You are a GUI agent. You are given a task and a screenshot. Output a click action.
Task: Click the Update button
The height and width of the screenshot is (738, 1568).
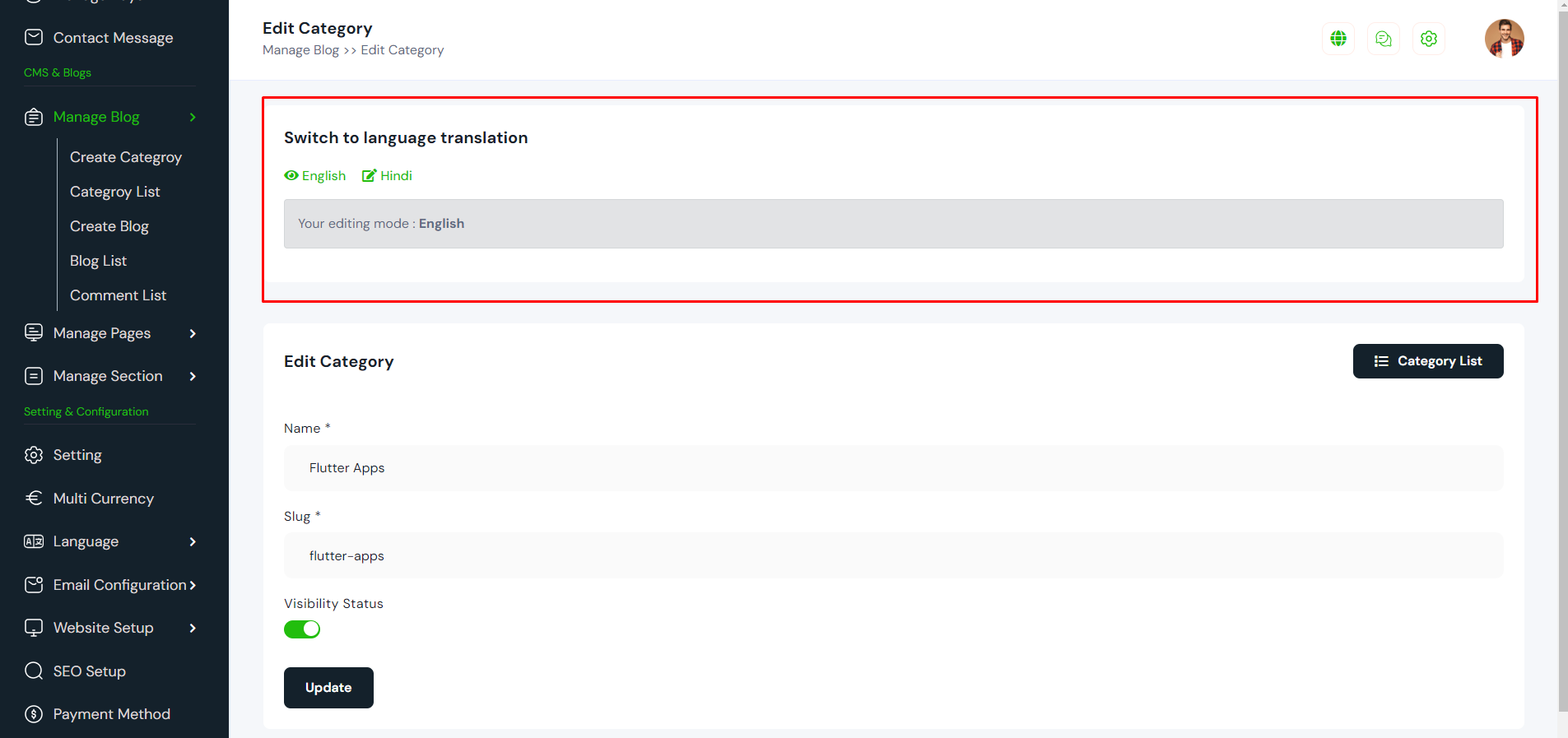[328, 688]
